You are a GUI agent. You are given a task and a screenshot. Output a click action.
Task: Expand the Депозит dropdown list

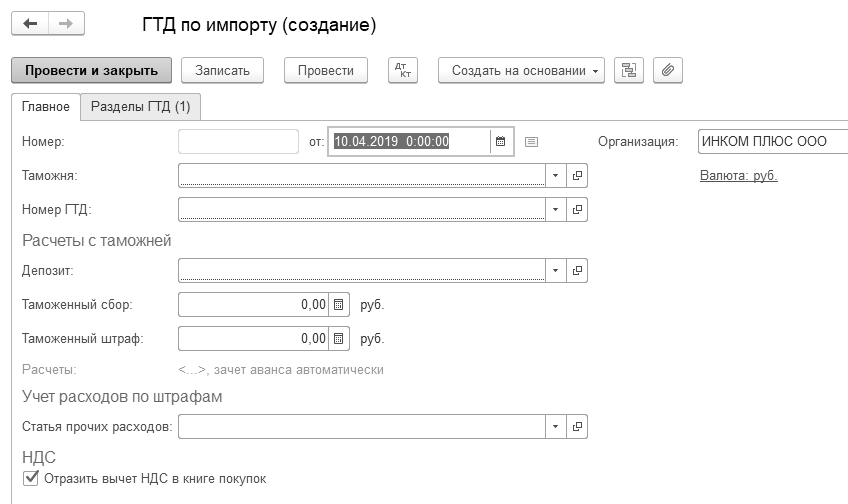(x=556, y=271)
